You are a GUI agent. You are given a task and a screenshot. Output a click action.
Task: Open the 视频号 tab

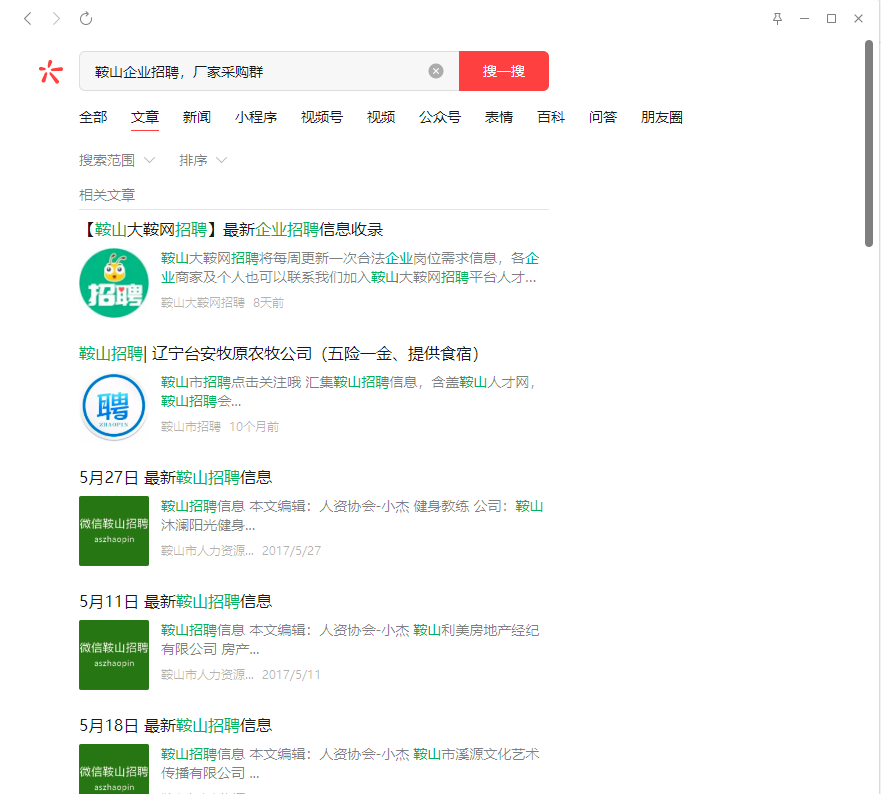pyautogui.click(x=322, y=117)
